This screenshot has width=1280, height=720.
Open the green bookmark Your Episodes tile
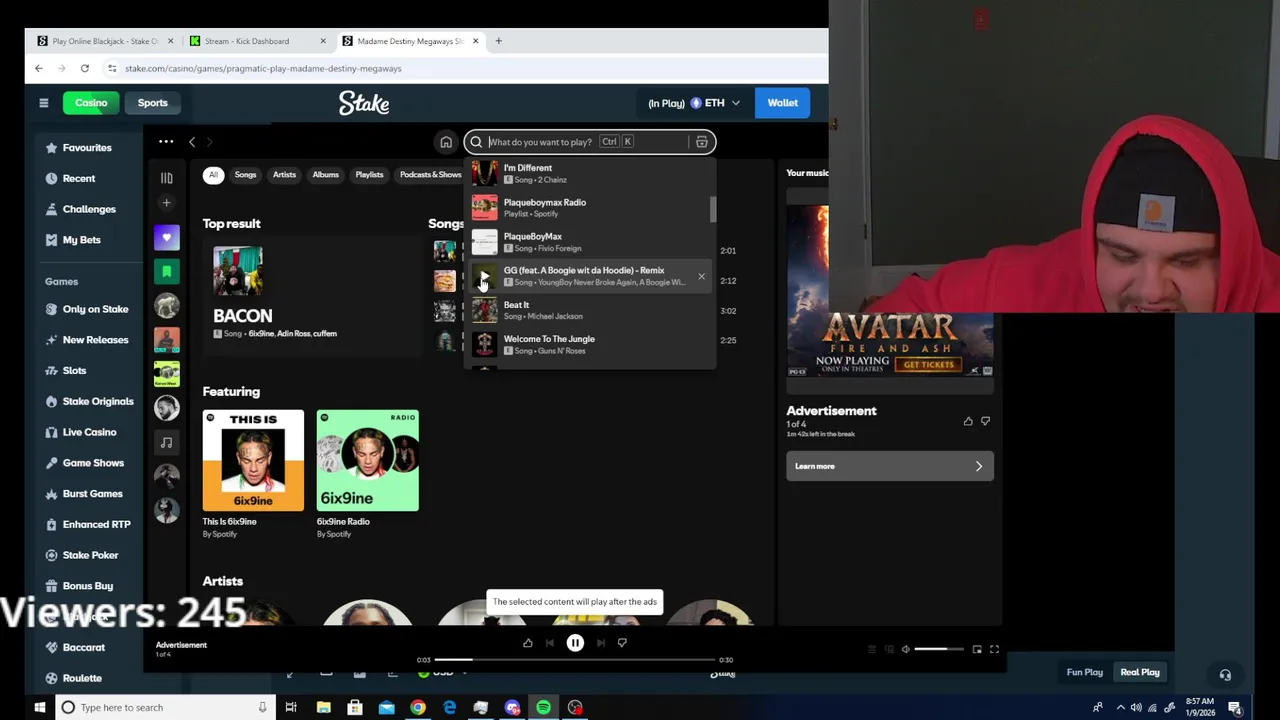(167, 271)
